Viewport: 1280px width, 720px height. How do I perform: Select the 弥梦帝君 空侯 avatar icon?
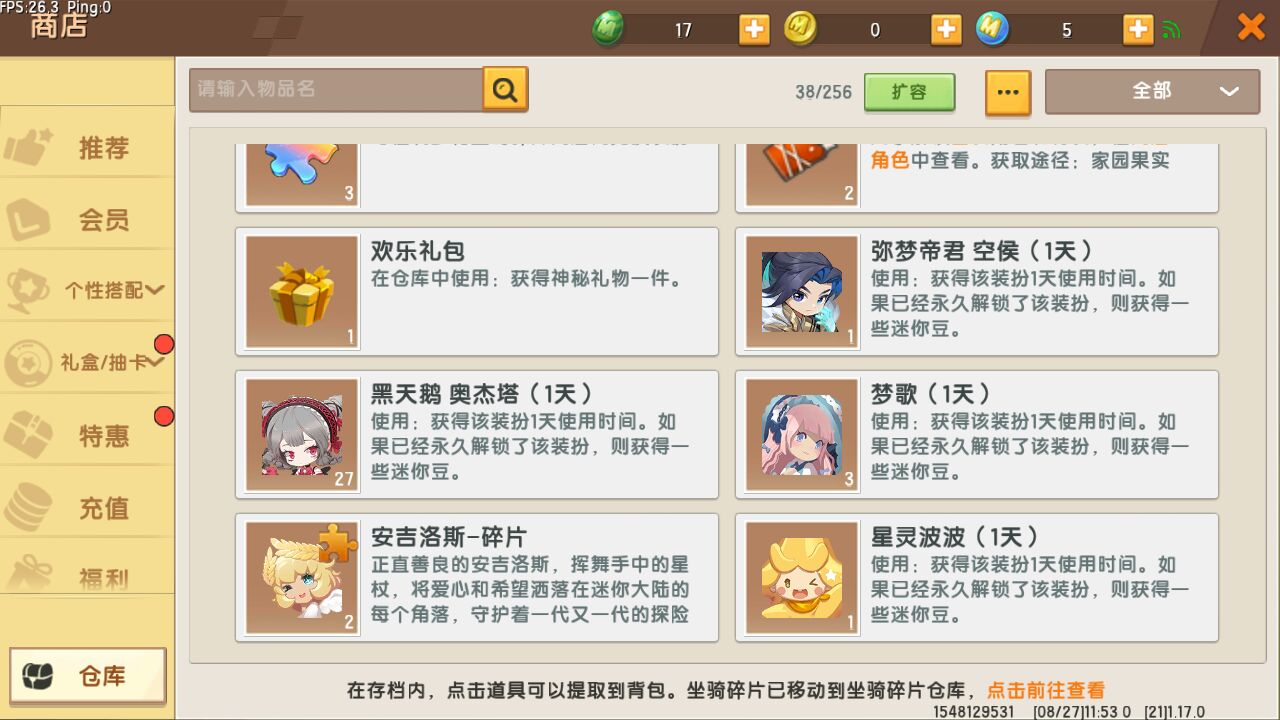coord(802,292)
